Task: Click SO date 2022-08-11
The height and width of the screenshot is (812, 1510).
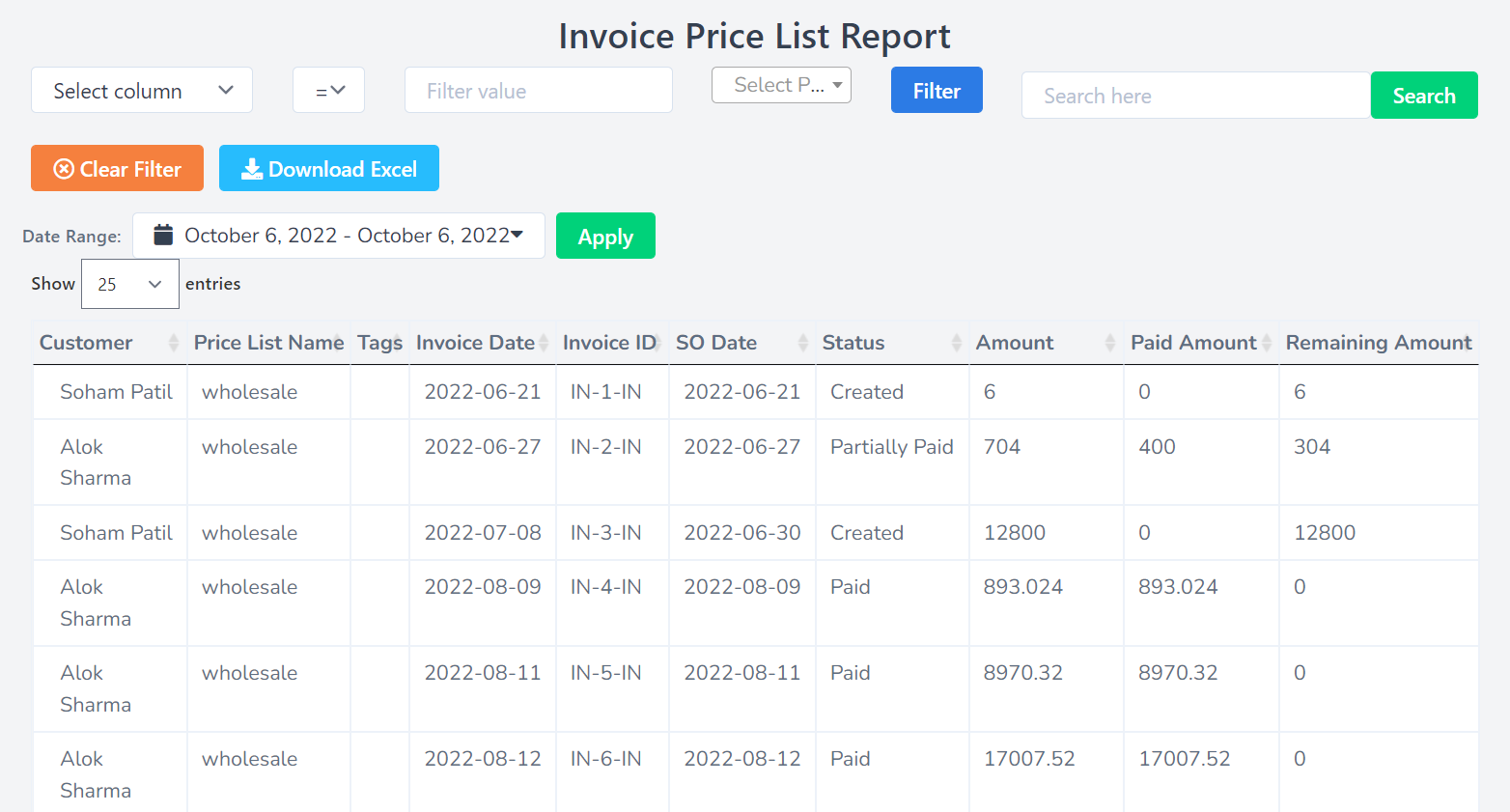Action: pos(742,673)
